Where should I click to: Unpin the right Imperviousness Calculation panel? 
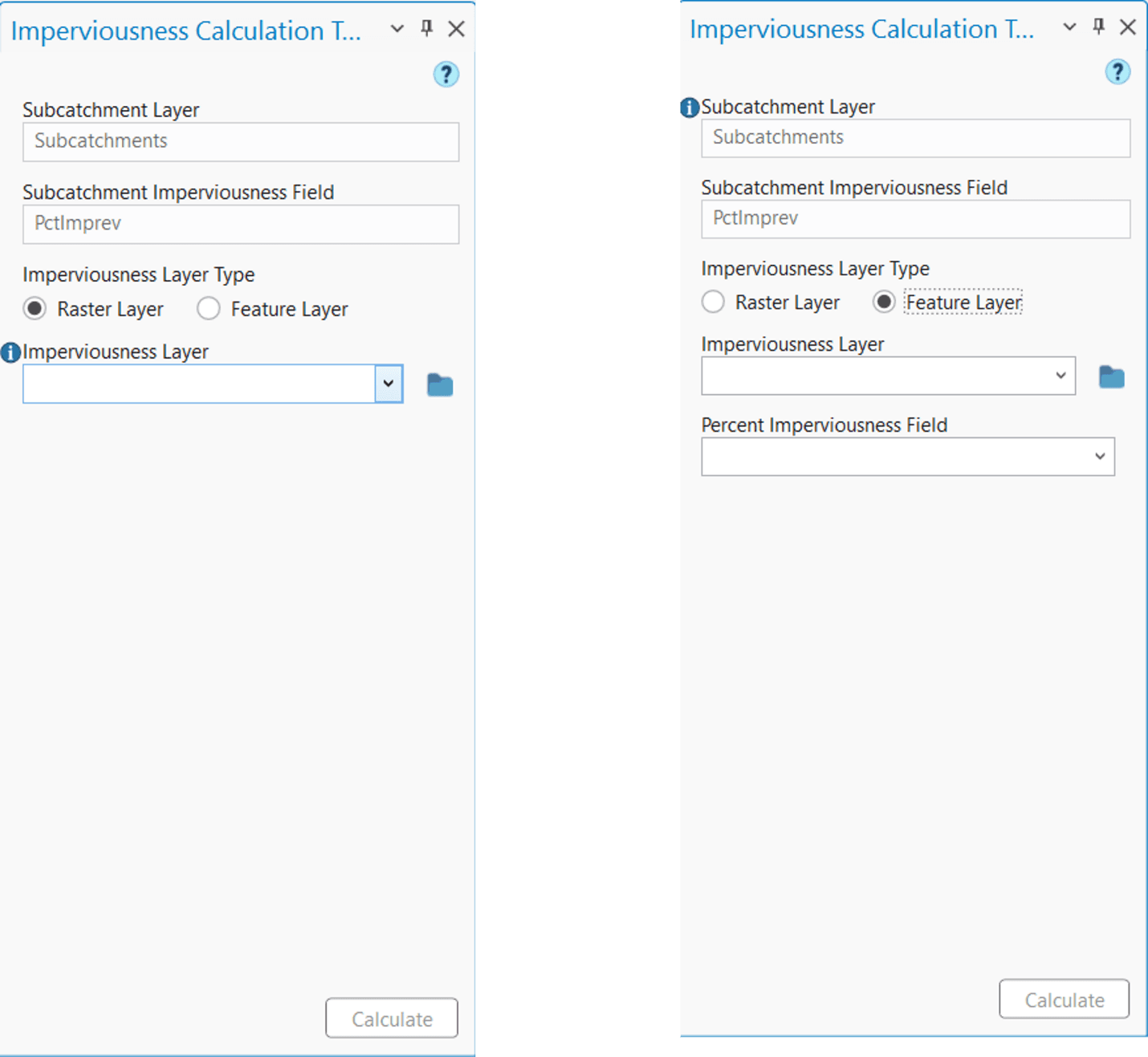tap(1097, 26)
